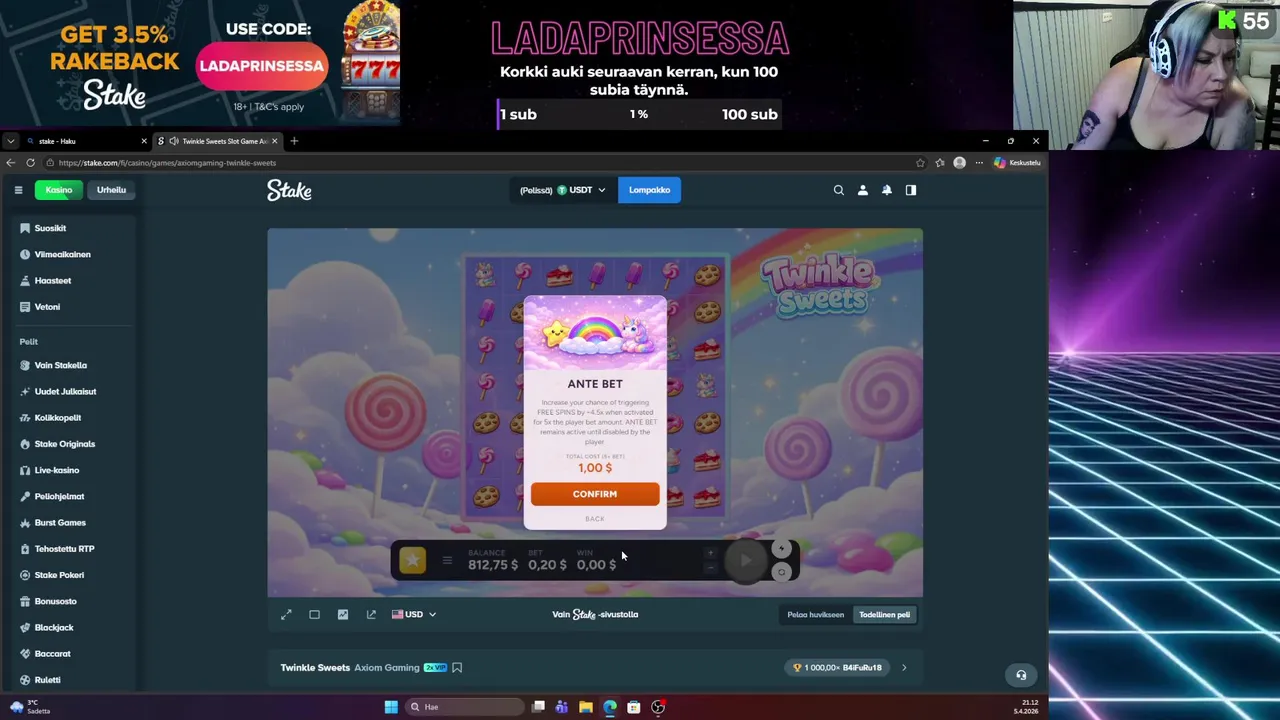The image size is (1280, 720).
Task: Switch to 'stake - Haku' browser tab
Action: point(84,141)
